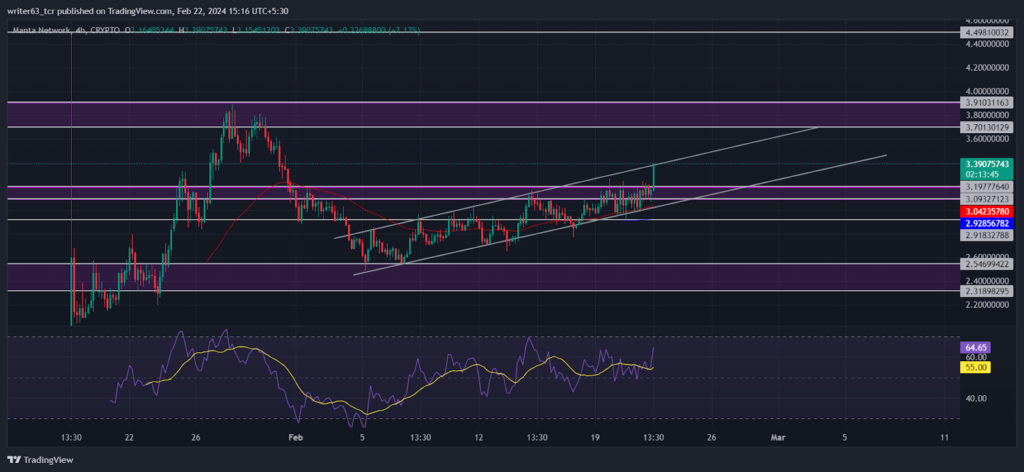
Task: Click the Feb label on time axis
Action: pos(296,437)
